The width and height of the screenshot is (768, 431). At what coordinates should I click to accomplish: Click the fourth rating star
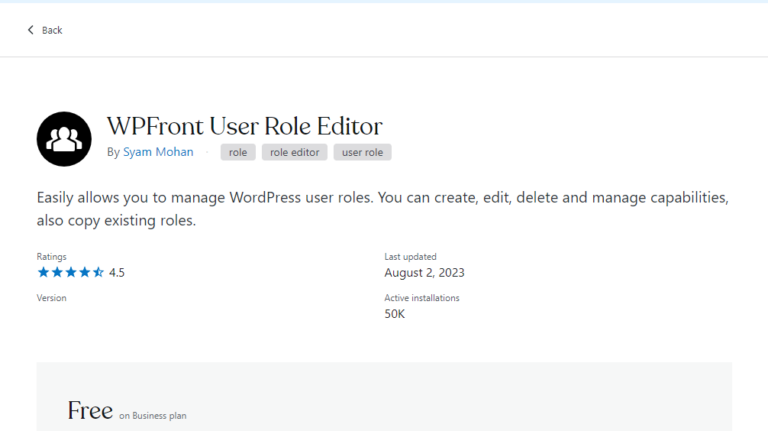(84, 272)
